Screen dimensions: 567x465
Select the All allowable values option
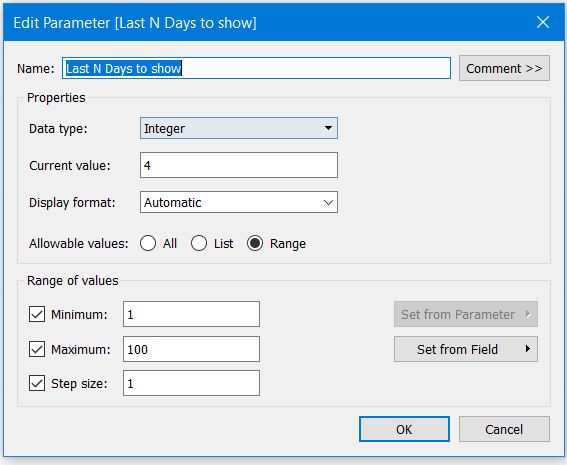tap(148, 243)
